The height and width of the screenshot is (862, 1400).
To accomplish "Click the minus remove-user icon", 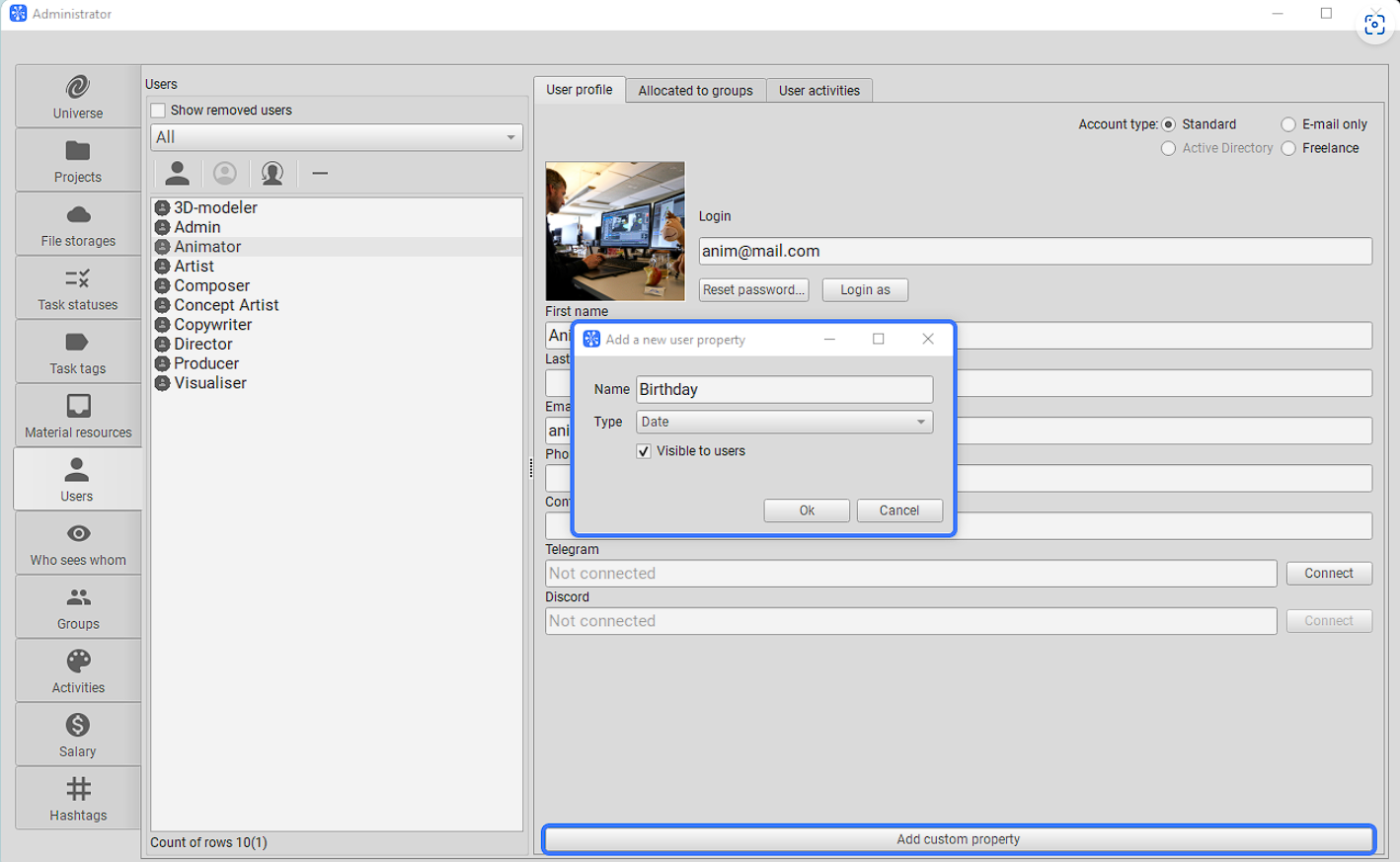I will (x=320, y=174).
